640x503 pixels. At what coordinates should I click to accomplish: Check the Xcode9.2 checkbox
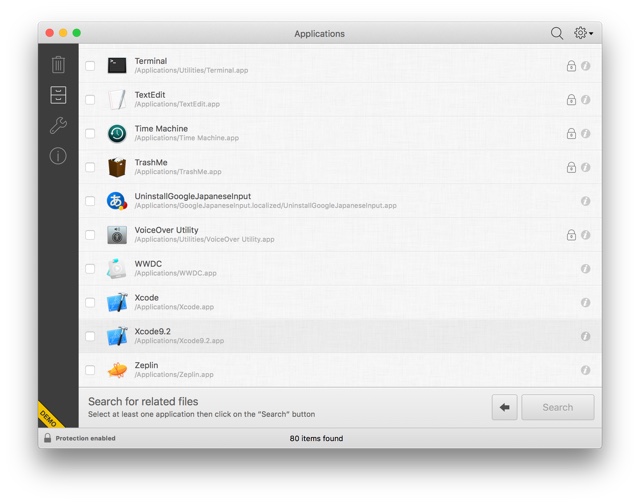pos(90,336)
